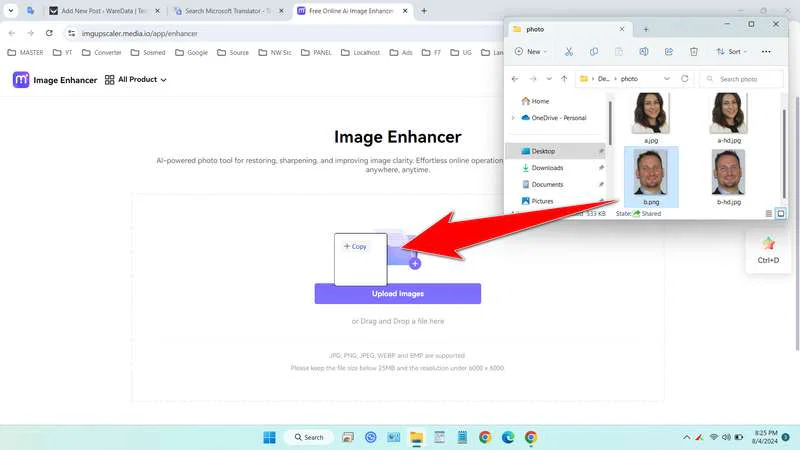
Task: Click the volume icon in system tray
Action: point(726,437)
